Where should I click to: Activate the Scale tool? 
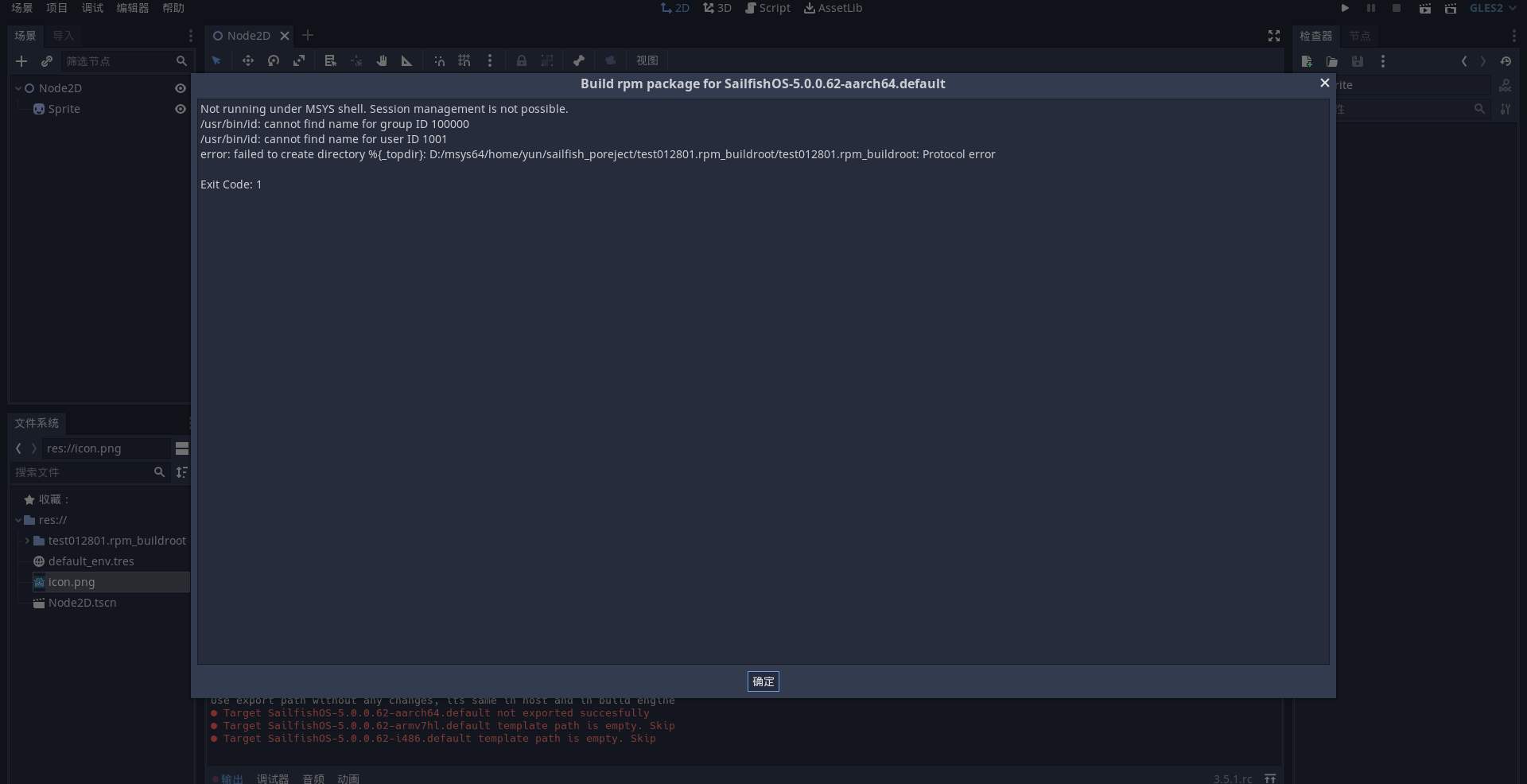click(300, 60)
